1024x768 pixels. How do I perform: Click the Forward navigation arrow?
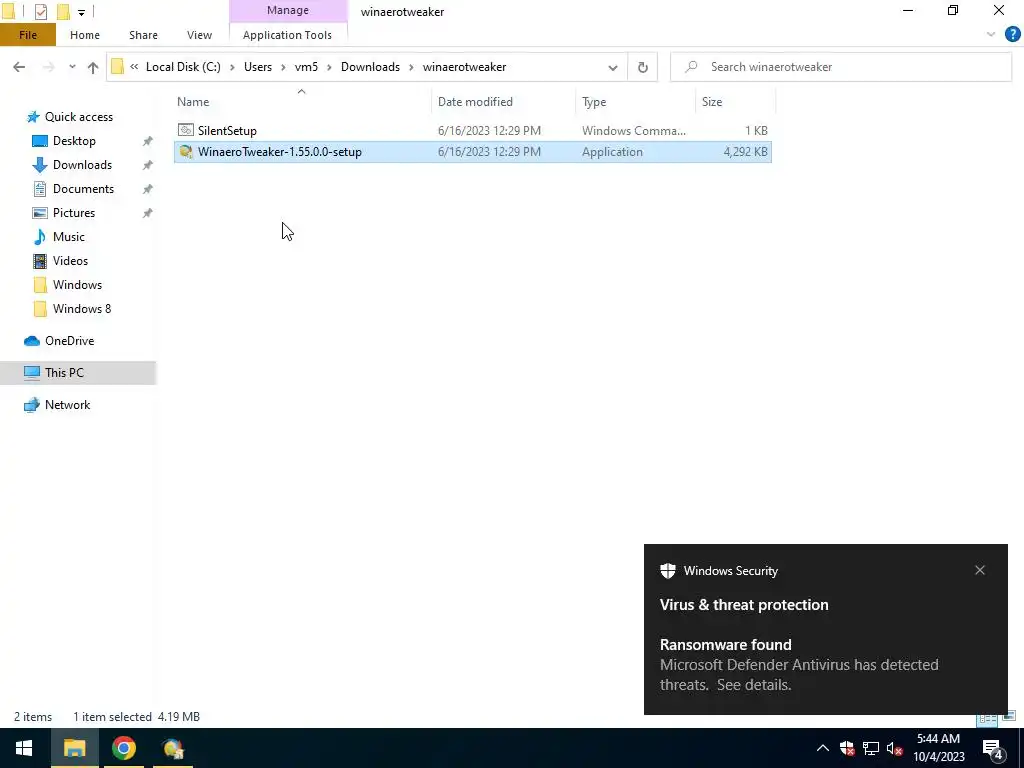click(x=48, y=67)
